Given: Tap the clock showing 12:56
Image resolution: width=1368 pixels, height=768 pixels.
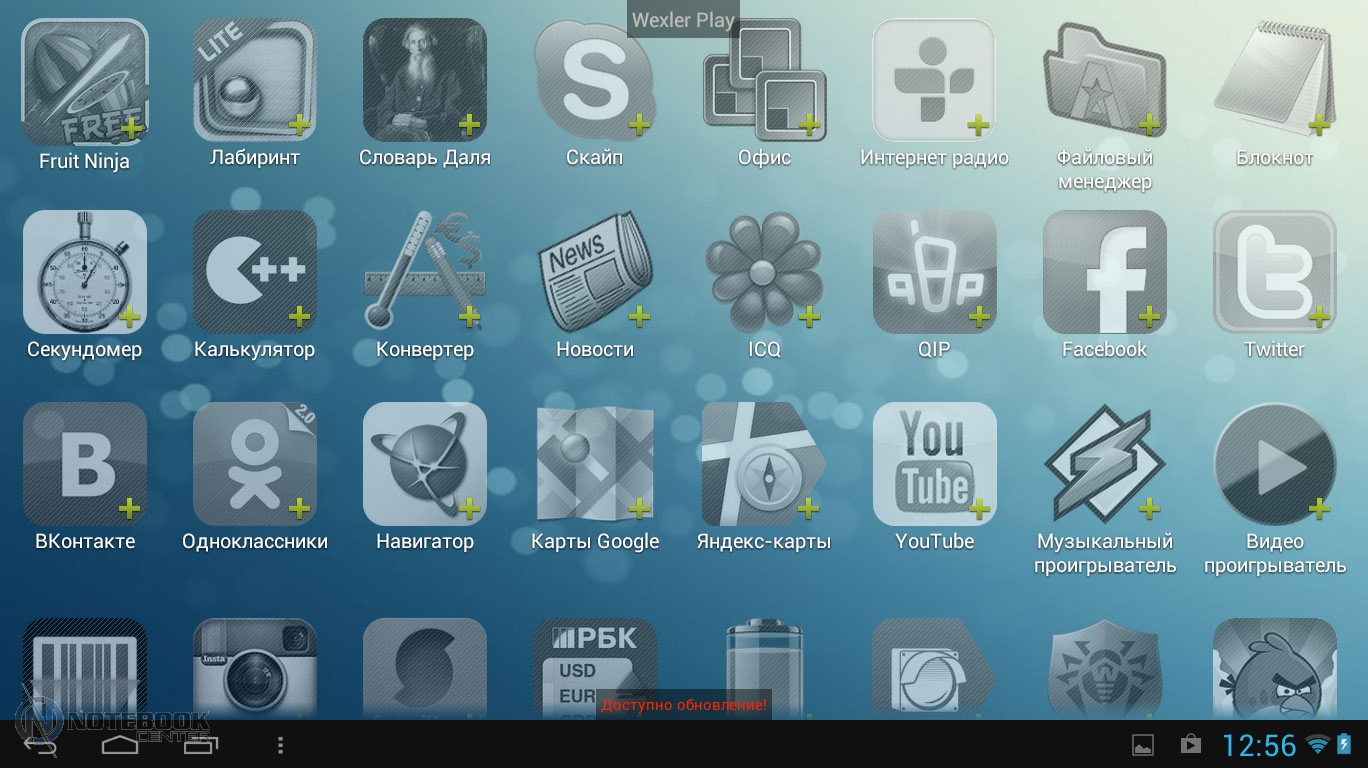Looking at the screenshot, I should [1258, 745].
